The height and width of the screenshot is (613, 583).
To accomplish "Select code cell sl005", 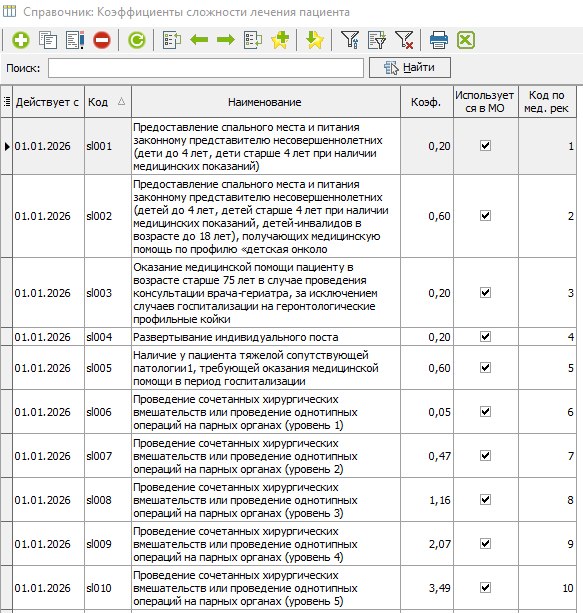I will pos(108,368).
